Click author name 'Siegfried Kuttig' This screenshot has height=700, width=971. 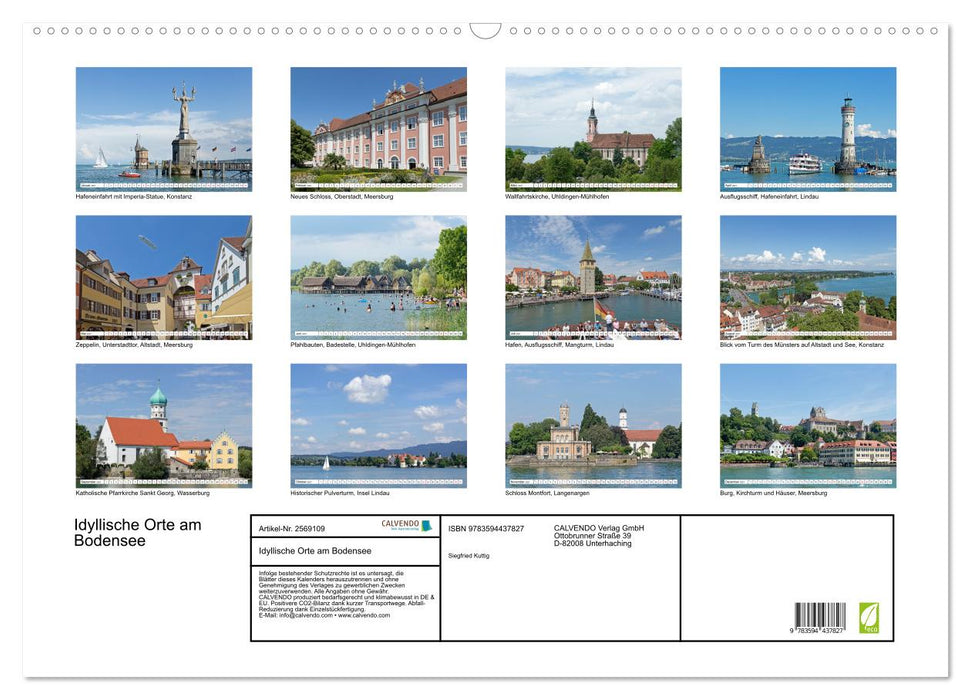pyautogui.click(x=469, y=556)
